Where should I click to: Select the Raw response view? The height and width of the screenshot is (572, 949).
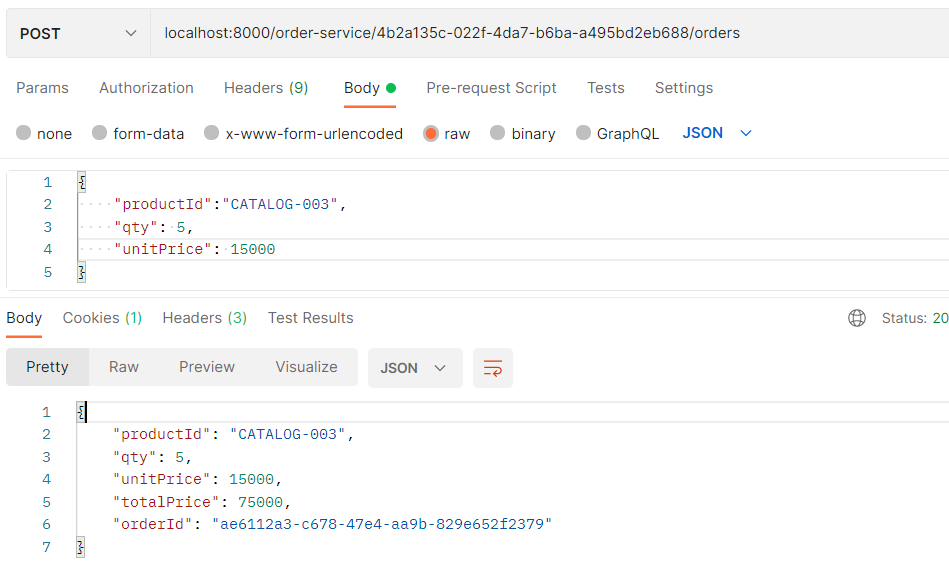click(x=124, y=367)
